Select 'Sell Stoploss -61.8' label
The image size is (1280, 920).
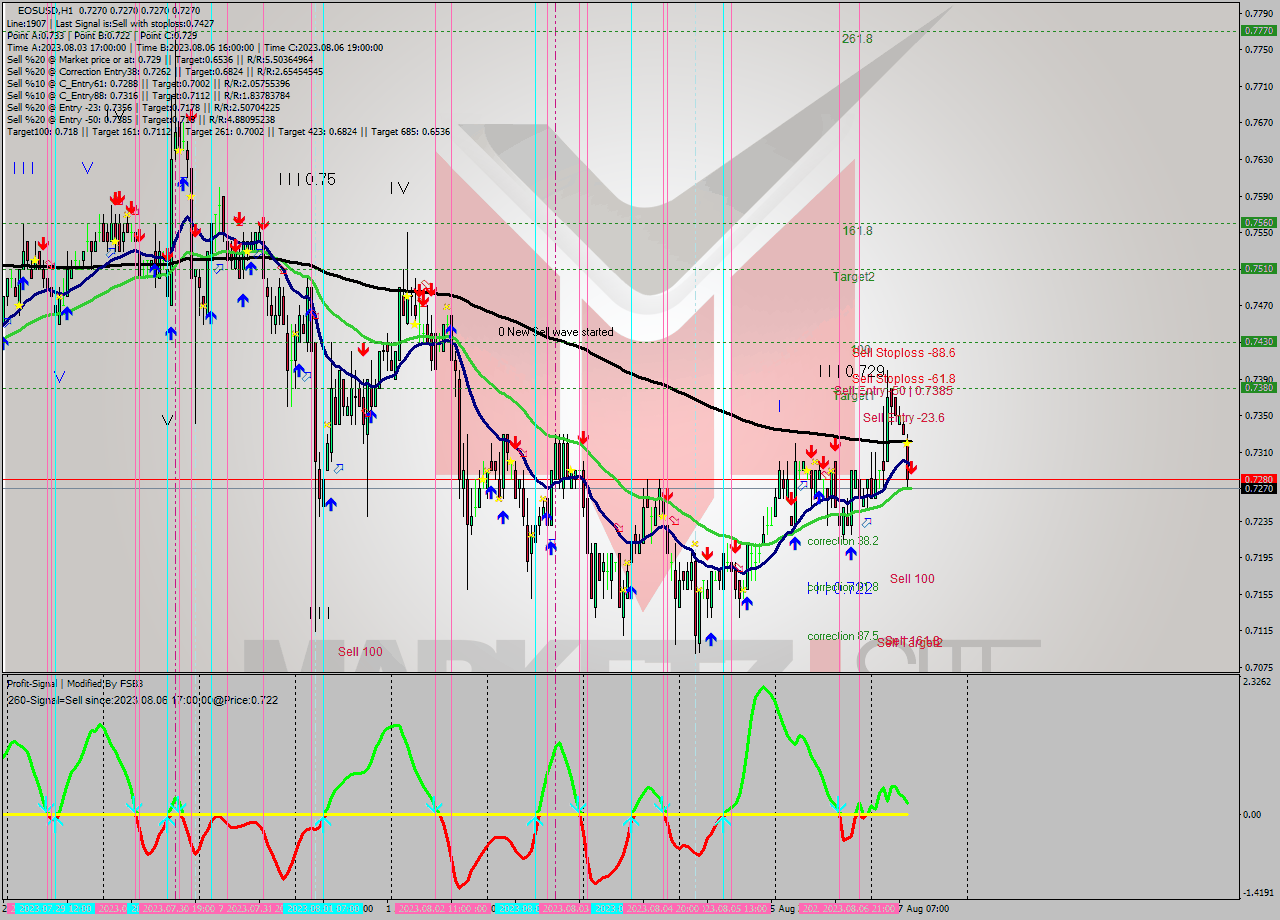[904, 378]
